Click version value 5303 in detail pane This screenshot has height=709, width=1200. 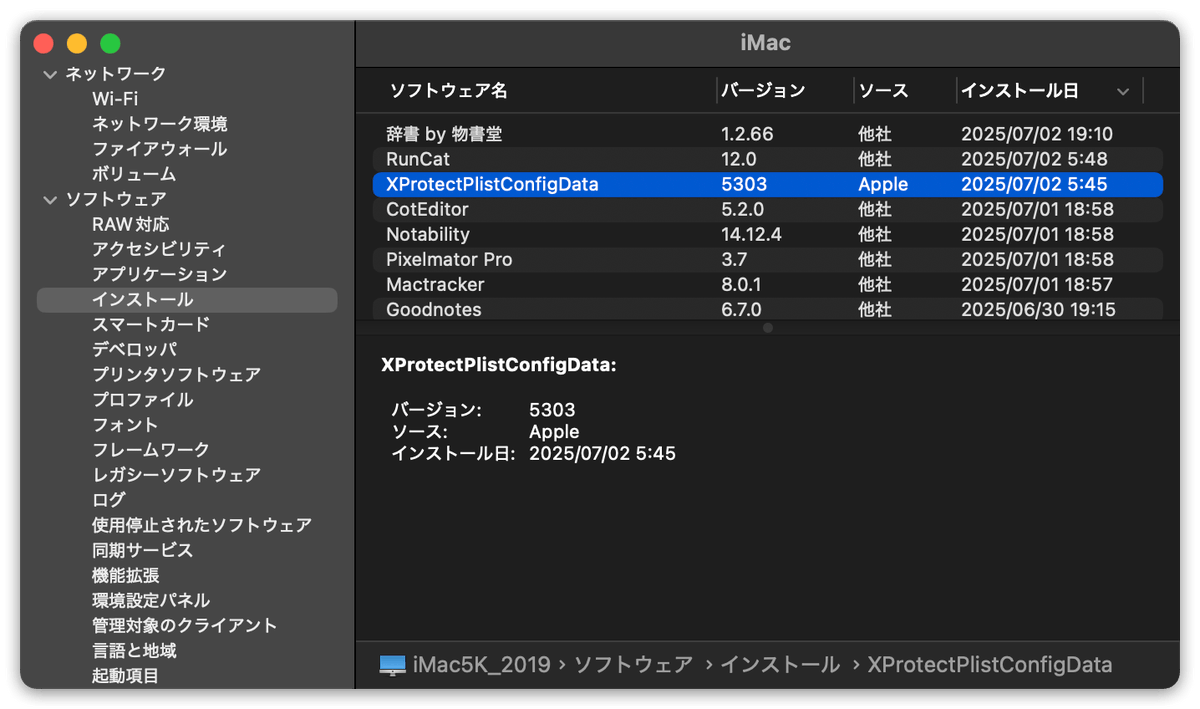[x=552, y=410]
